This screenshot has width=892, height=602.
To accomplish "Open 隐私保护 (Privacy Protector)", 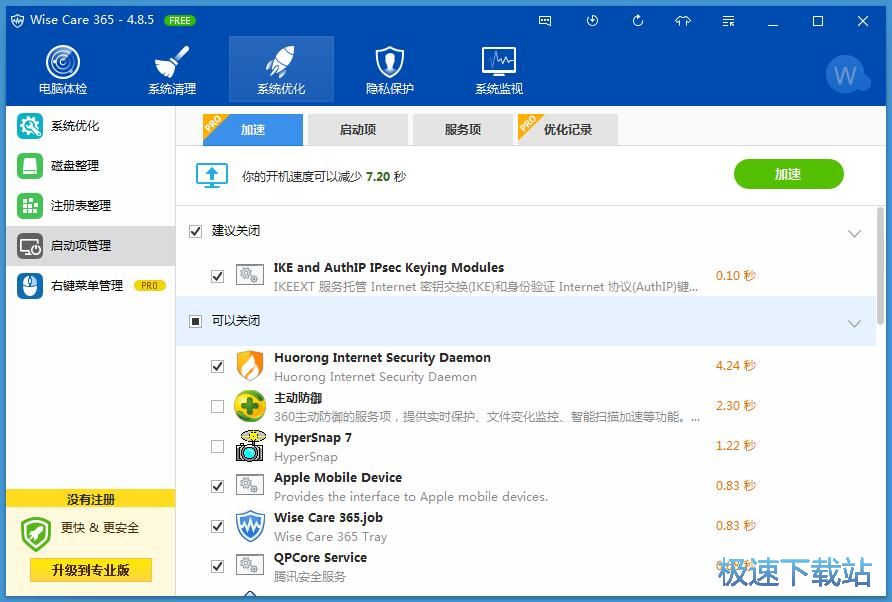I will coord(389,68).
